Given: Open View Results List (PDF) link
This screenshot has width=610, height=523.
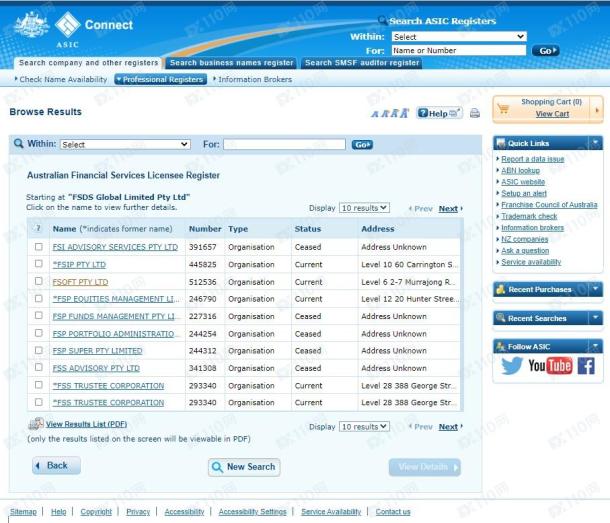Looking at the screenshot, I should pyautogui.click(x=86, y=424).
